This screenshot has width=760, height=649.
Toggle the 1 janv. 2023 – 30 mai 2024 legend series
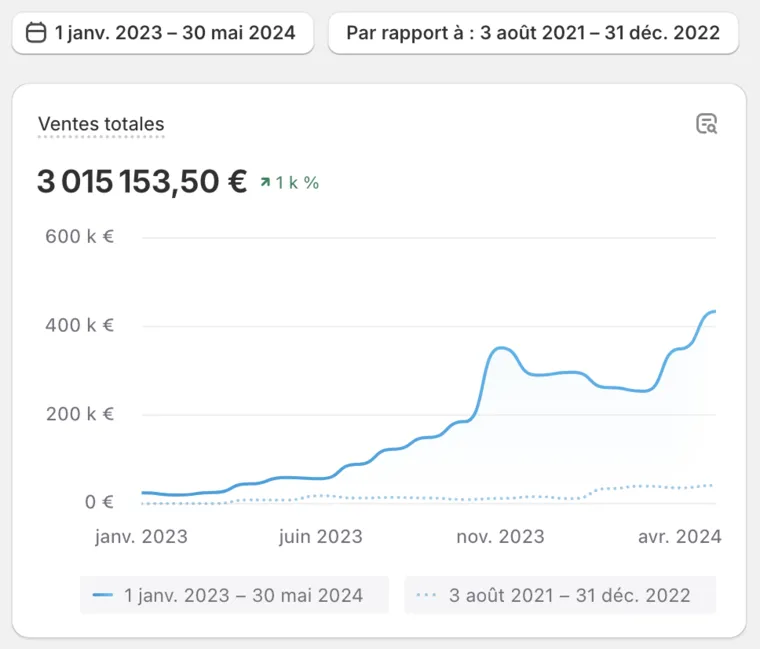click(235, 595)
